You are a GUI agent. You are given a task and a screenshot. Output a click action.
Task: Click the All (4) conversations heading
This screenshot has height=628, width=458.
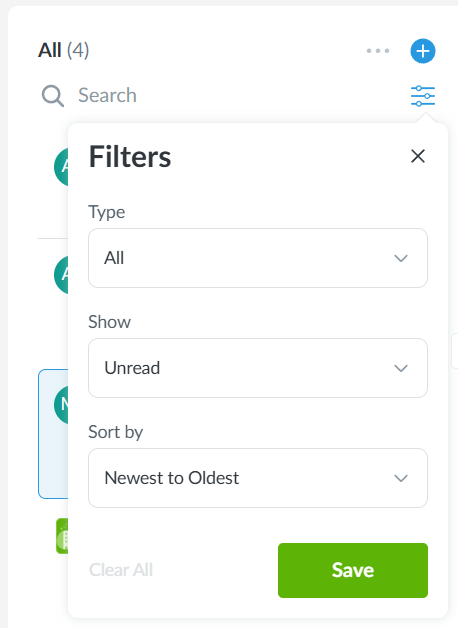(x=64, y=50)
